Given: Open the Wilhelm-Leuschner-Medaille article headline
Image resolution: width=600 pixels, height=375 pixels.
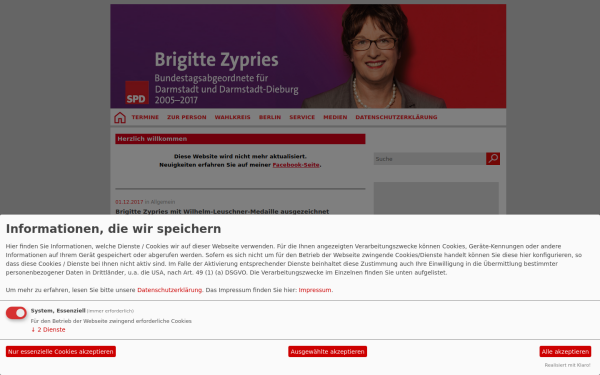Looking at the screenshot, I should (x=222, y=211).
